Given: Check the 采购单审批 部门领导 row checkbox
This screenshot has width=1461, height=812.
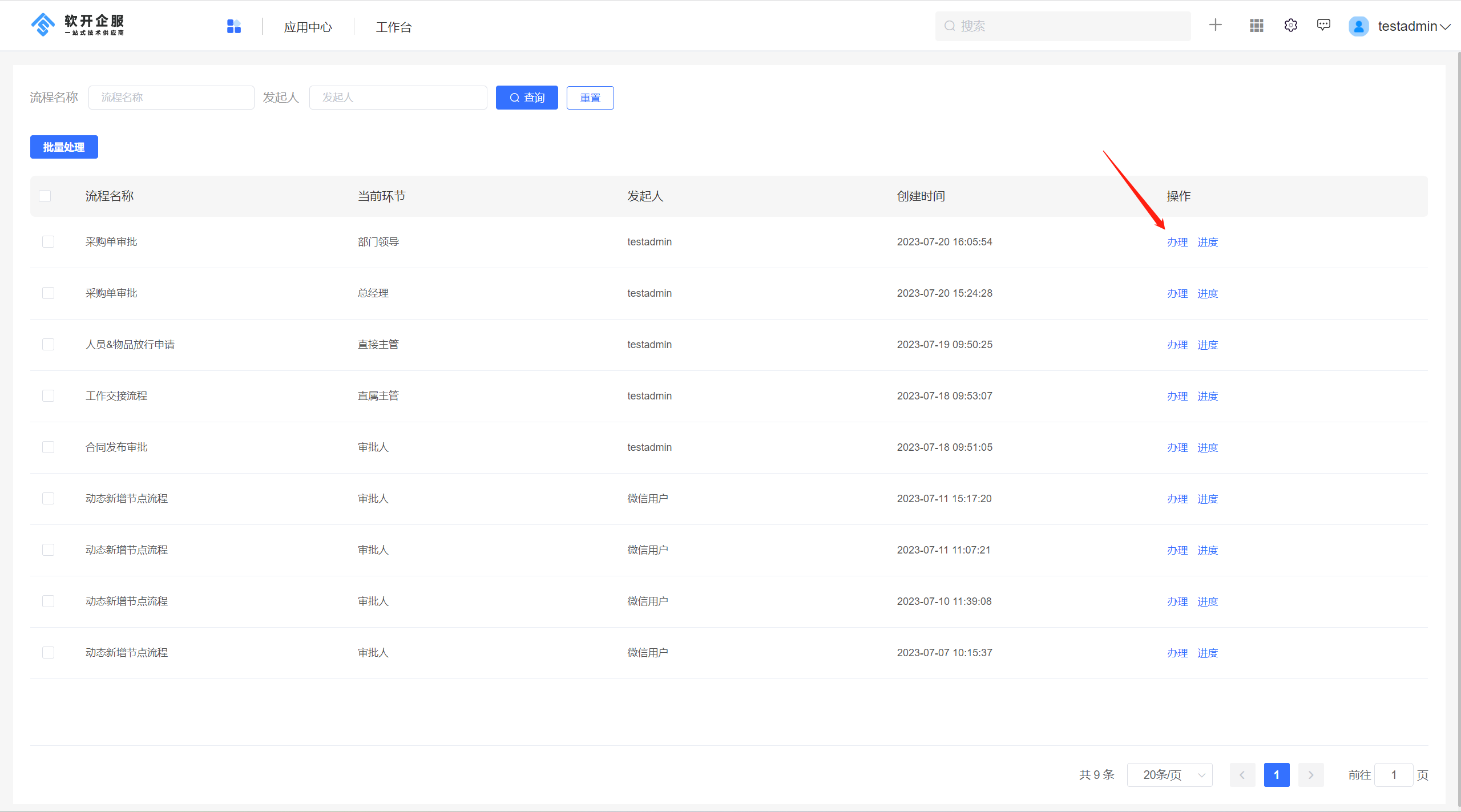Looking at the screenshot, I should coord(49,241).
